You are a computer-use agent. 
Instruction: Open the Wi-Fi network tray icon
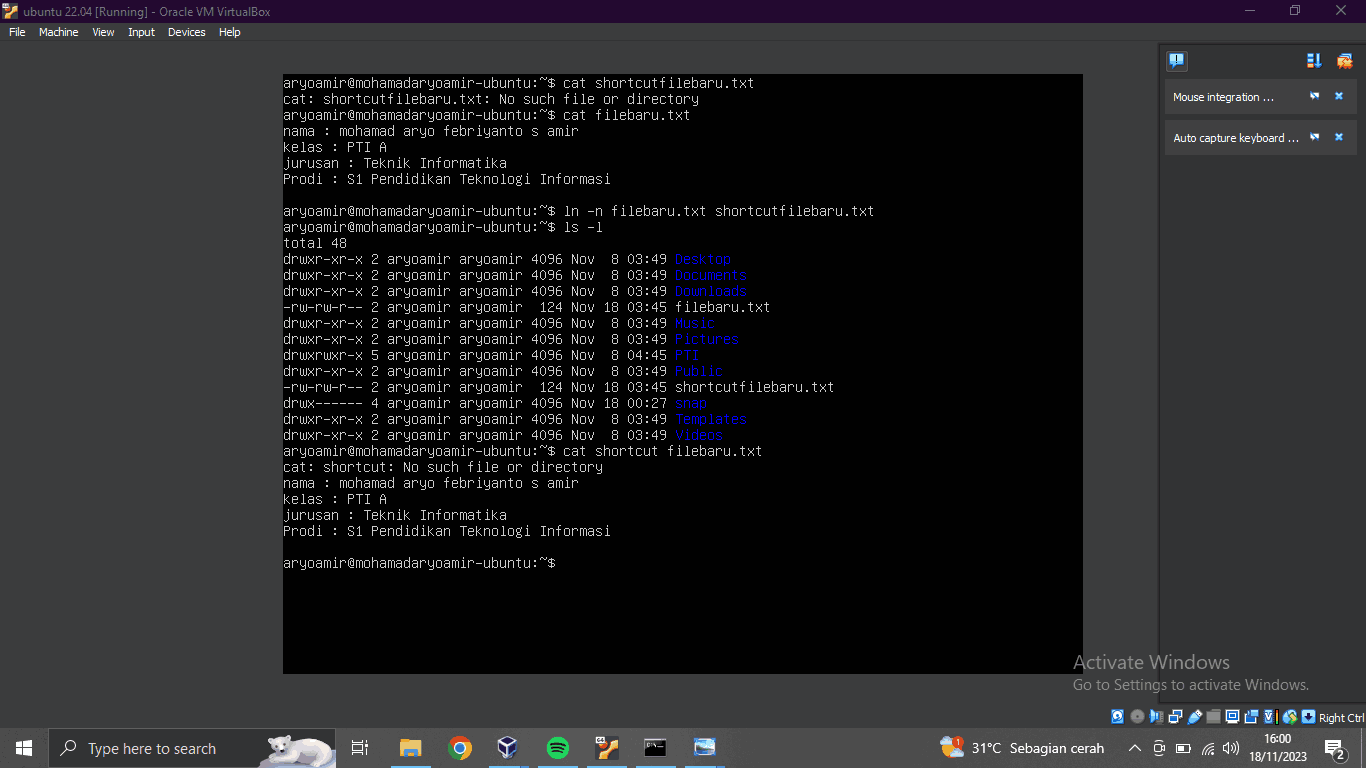pyautogui.click(x=1207, y=748)
